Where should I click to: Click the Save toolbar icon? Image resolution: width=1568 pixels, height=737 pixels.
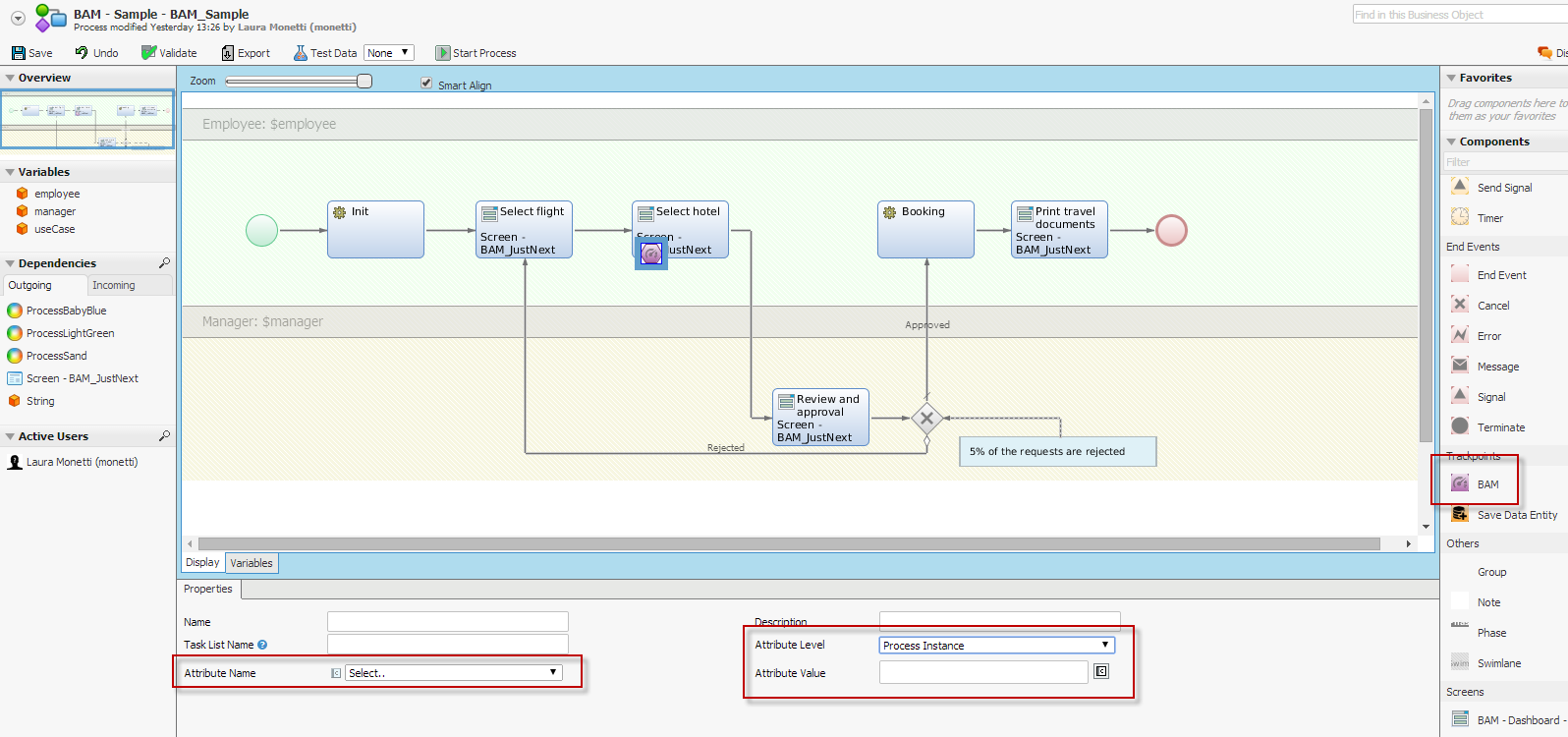pos(18,53)
